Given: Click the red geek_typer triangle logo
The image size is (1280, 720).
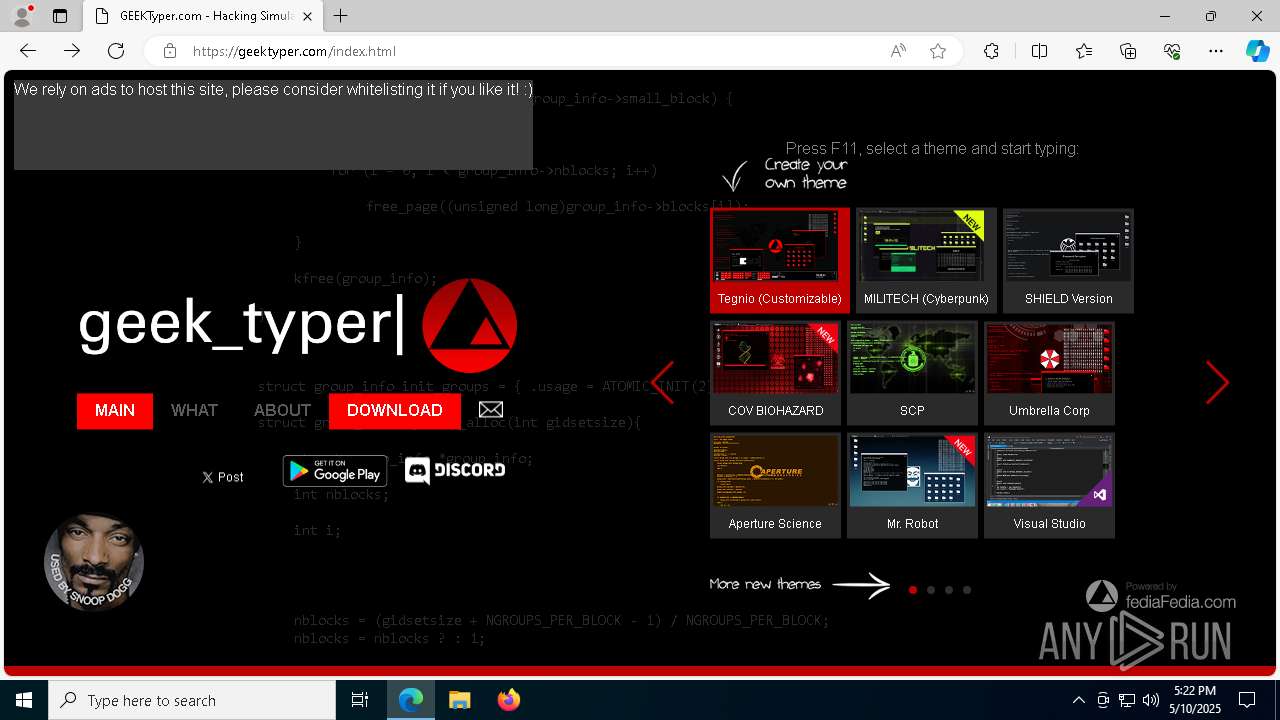Looking at the screenshot, I should pyautogui.click(x=469, y=326).
